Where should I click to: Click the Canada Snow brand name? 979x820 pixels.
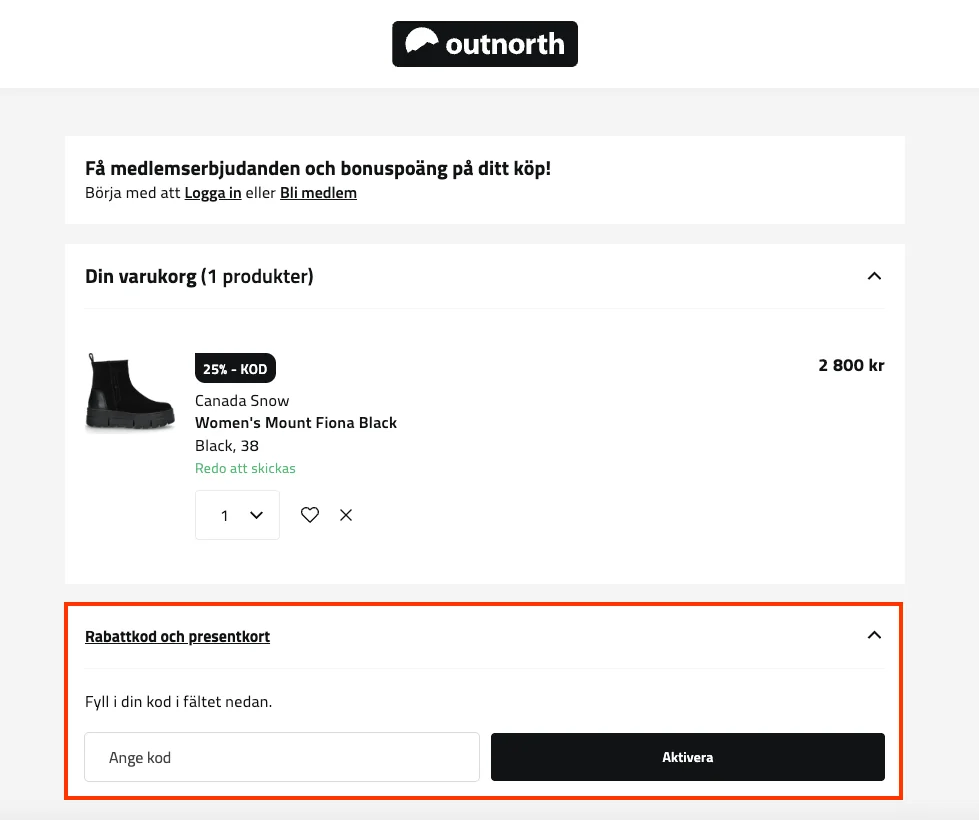coord(242,401)
